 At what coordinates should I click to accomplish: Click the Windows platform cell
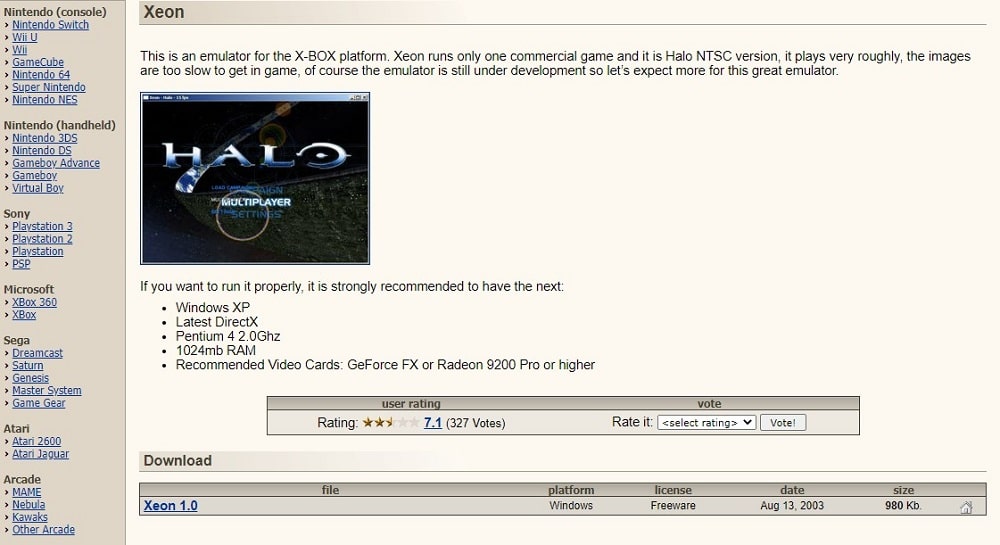[x=571, y=505]
